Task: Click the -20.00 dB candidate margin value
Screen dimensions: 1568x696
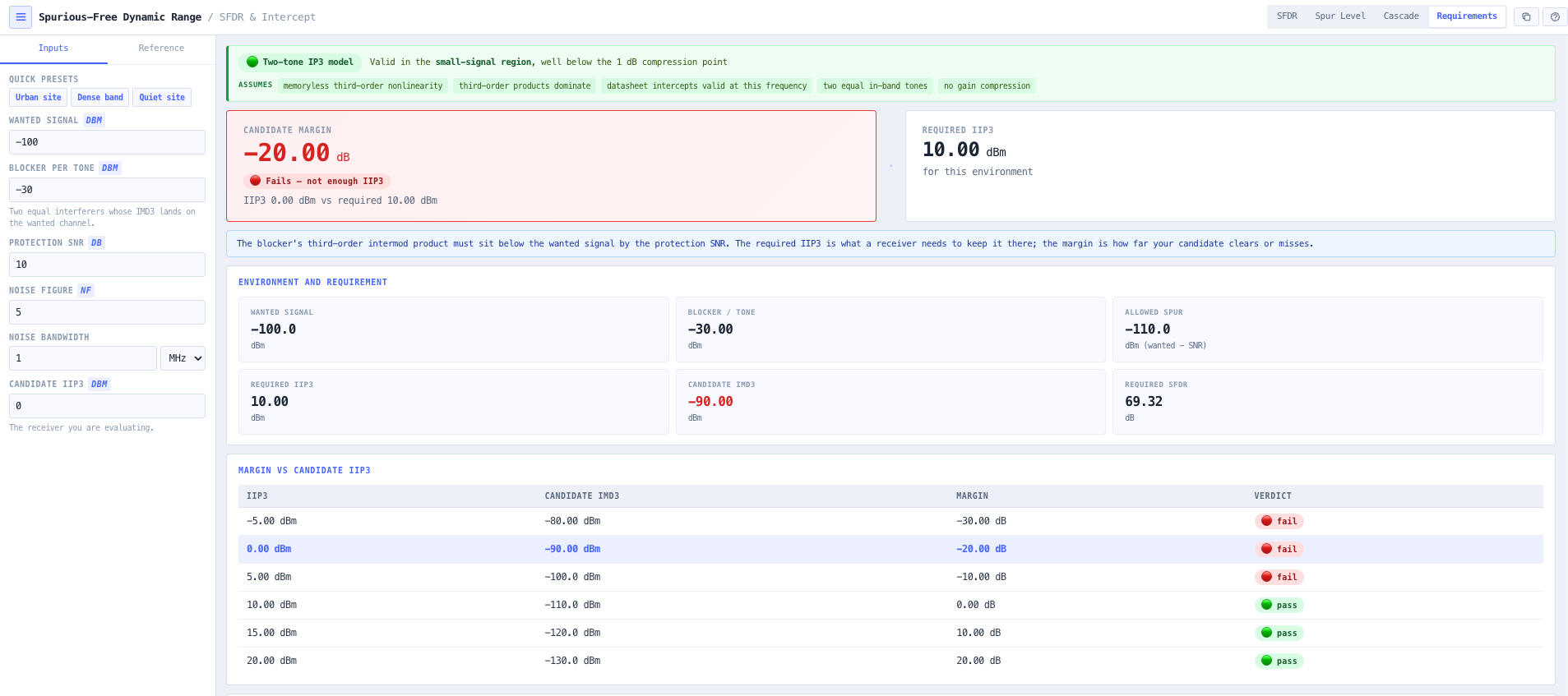Action: coord(296,154)
